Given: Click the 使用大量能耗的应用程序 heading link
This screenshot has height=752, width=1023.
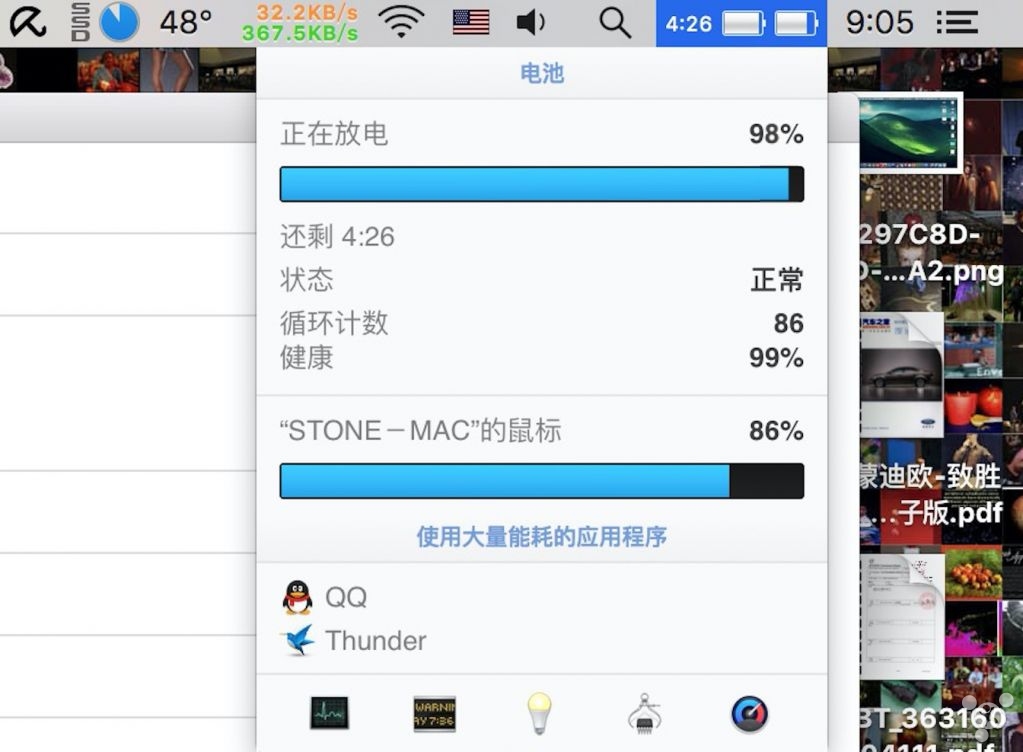Looking at the screenshot, I should 542,537.
